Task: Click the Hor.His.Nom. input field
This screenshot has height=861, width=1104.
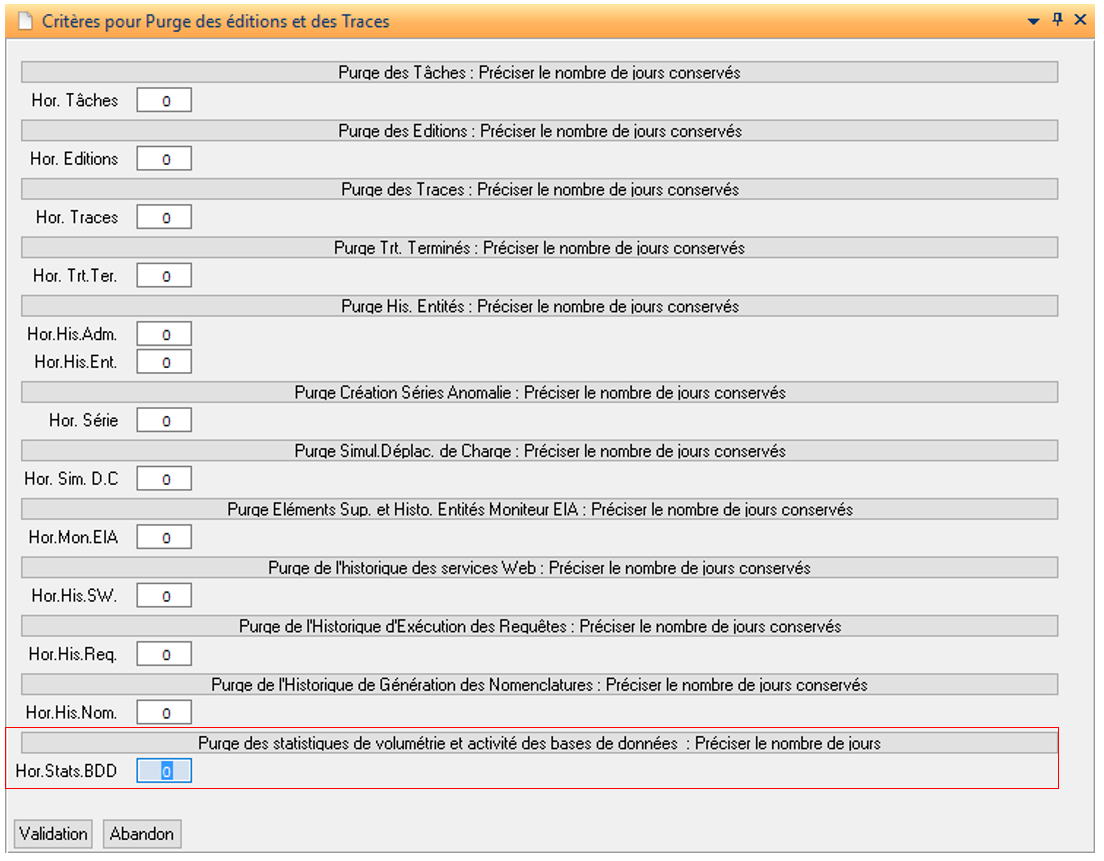Action: pos(164,713)
